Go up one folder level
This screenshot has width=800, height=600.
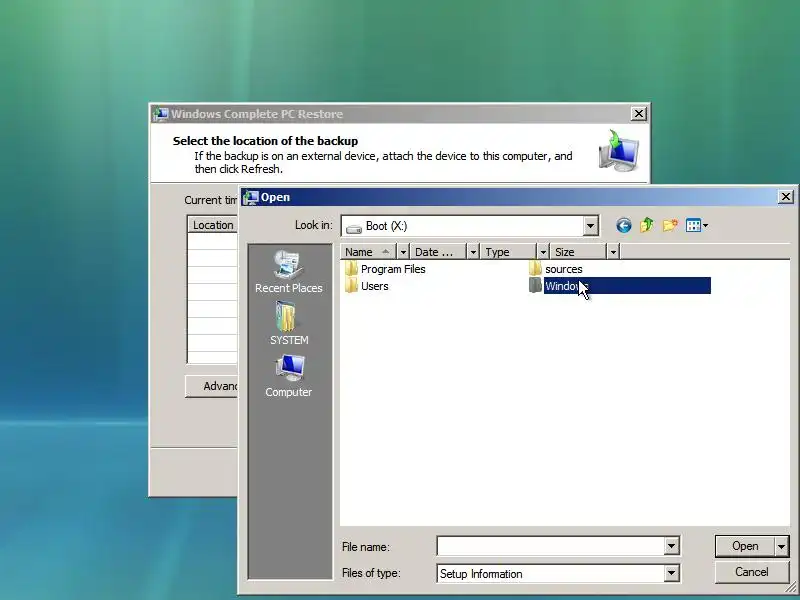pos(646,225)
